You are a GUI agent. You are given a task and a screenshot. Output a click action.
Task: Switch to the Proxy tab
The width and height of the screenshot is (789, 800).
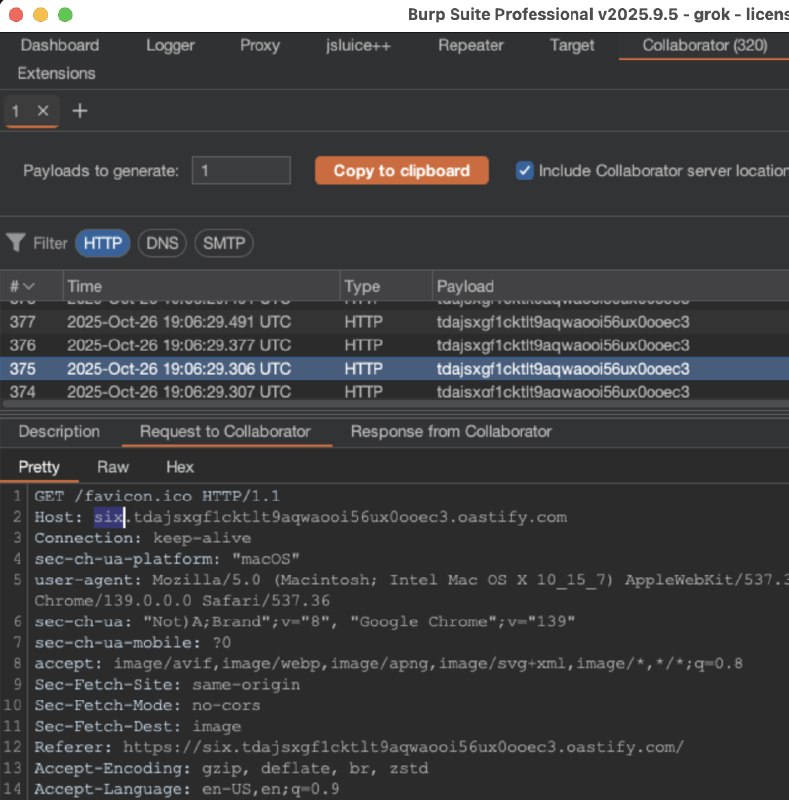coord(260,45)
